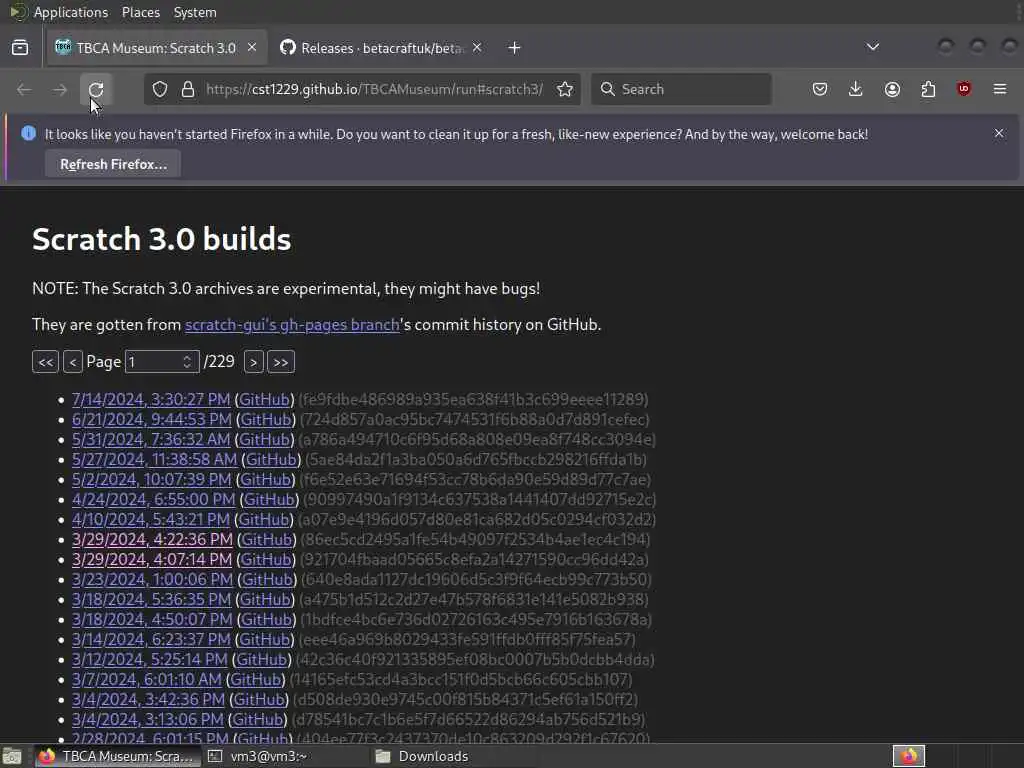This screenshot has height=768, width=1024.
Task: Open the 4/24/2024, 6:55:00 PM build
Action: (x=153, y=500)
